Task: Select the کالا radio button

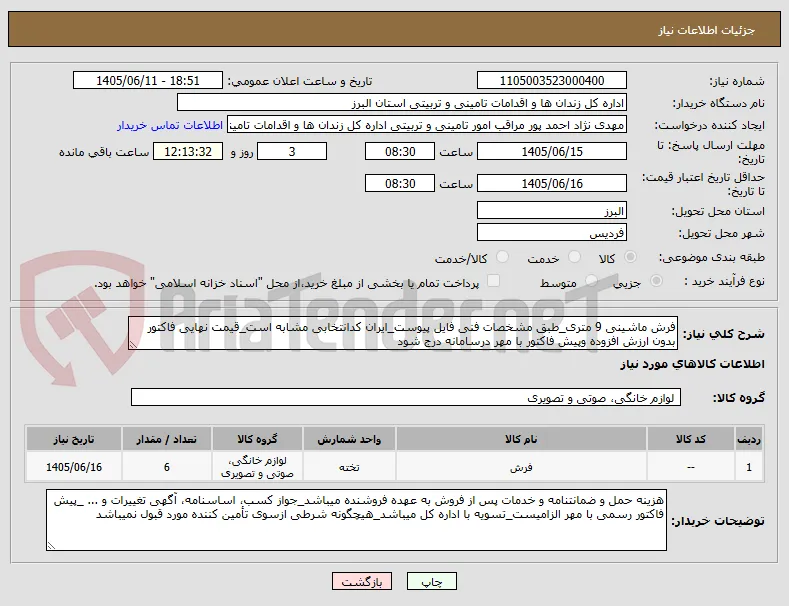Action: tap(630, 257)
